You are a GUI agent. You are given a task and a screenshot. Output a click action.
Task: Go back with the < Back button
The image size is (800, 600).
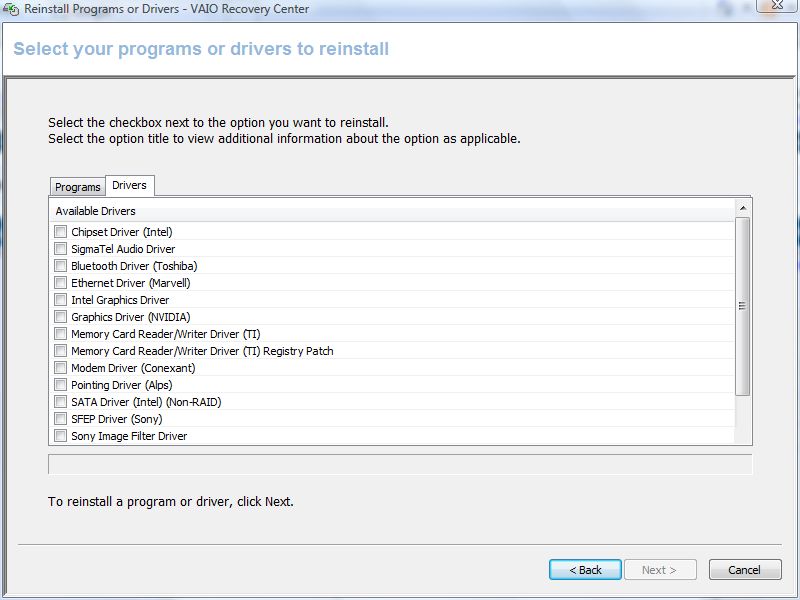point(585,569)
